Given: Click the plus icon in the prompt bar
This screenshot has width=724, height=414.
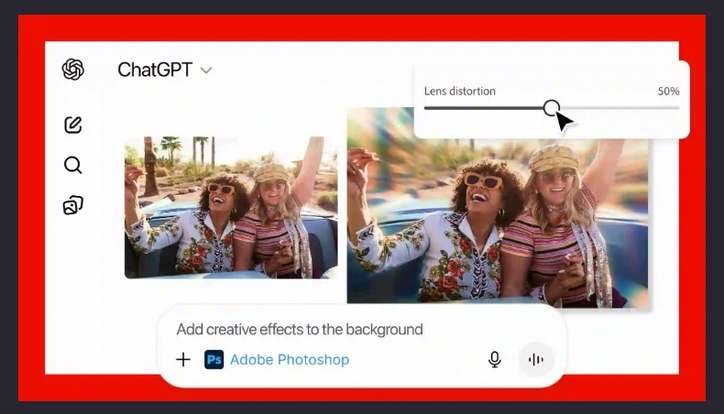Looking at the screenshot, I should click(183, 360).
